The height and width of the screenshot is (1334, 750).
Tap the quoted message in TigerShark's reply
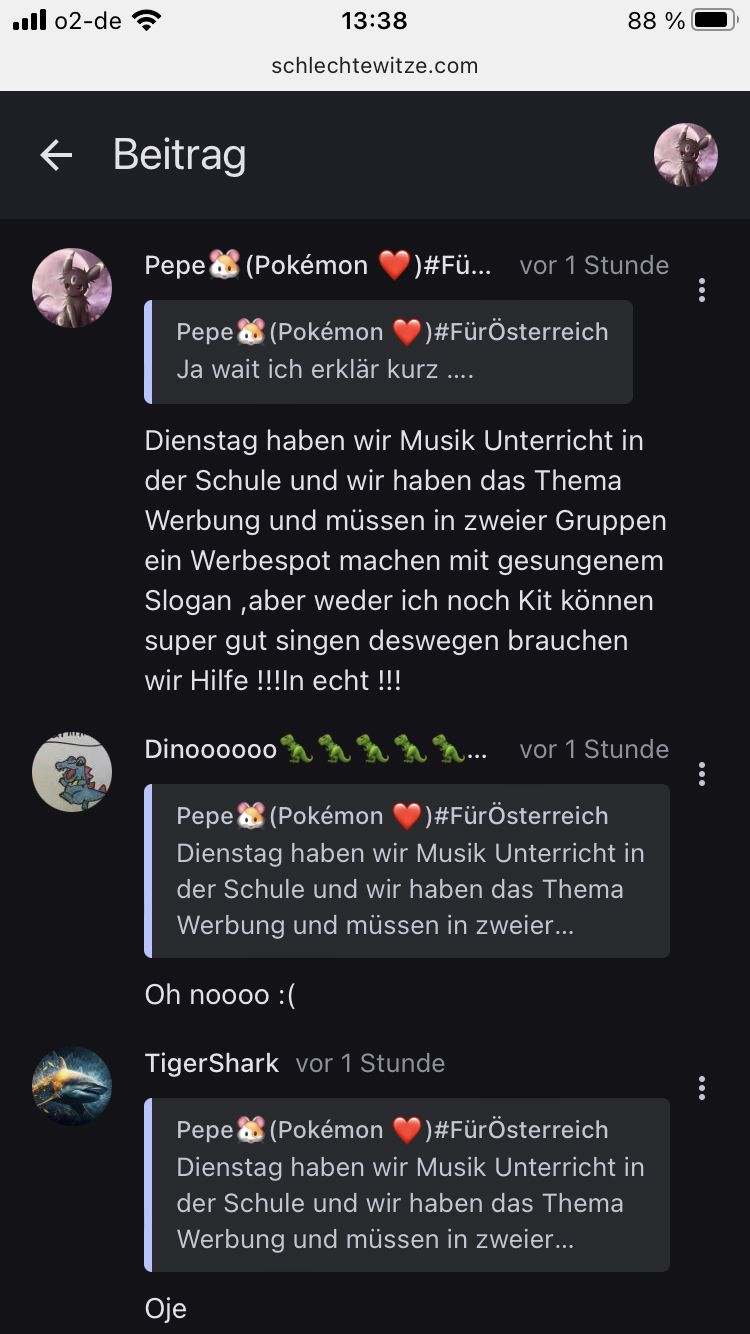point(408,1184)
